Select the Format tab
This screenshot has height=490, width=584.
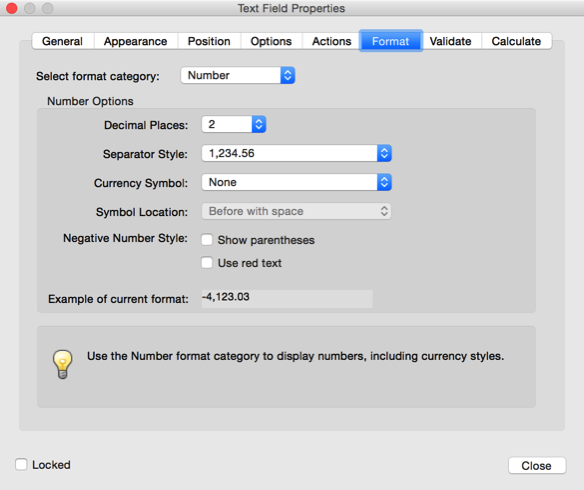pos(391,41)
